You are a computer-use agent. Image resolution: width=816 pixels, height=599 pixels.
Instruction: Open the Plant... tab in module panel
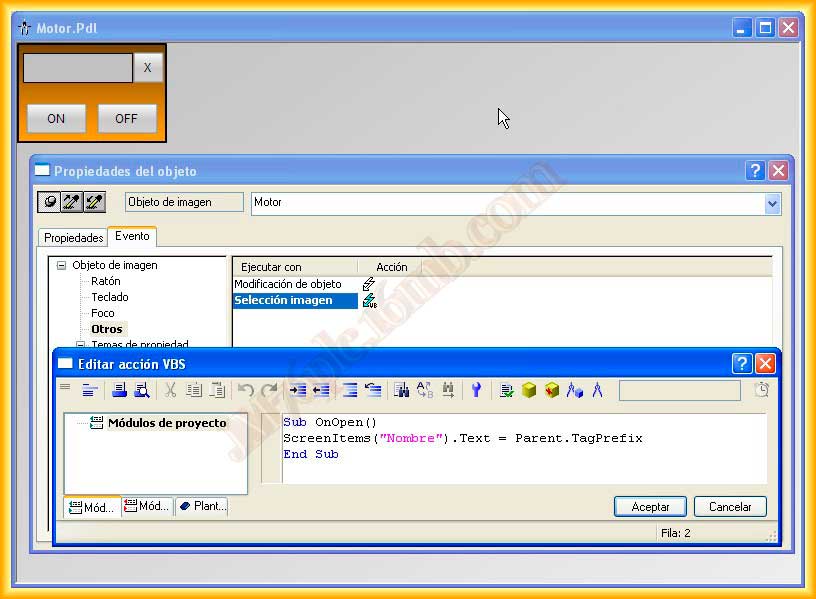coord(202,507)
